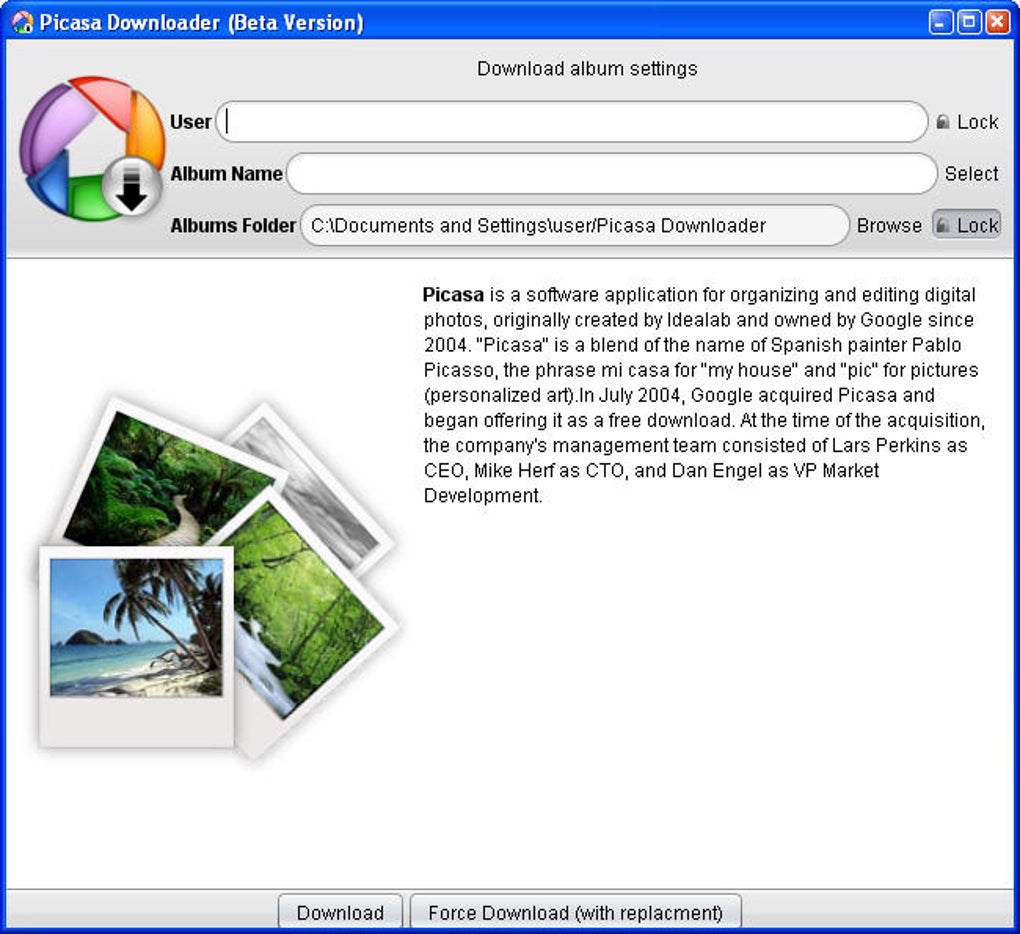Click the User text field
Image resolution: width=1020 pixels, height=934 pixels.
571,122
